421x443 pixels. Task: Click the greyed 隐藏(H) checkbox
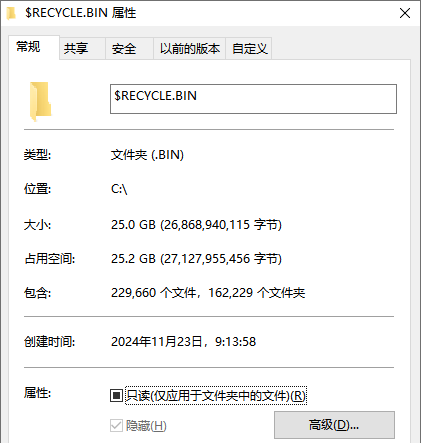tap(116, 426)
